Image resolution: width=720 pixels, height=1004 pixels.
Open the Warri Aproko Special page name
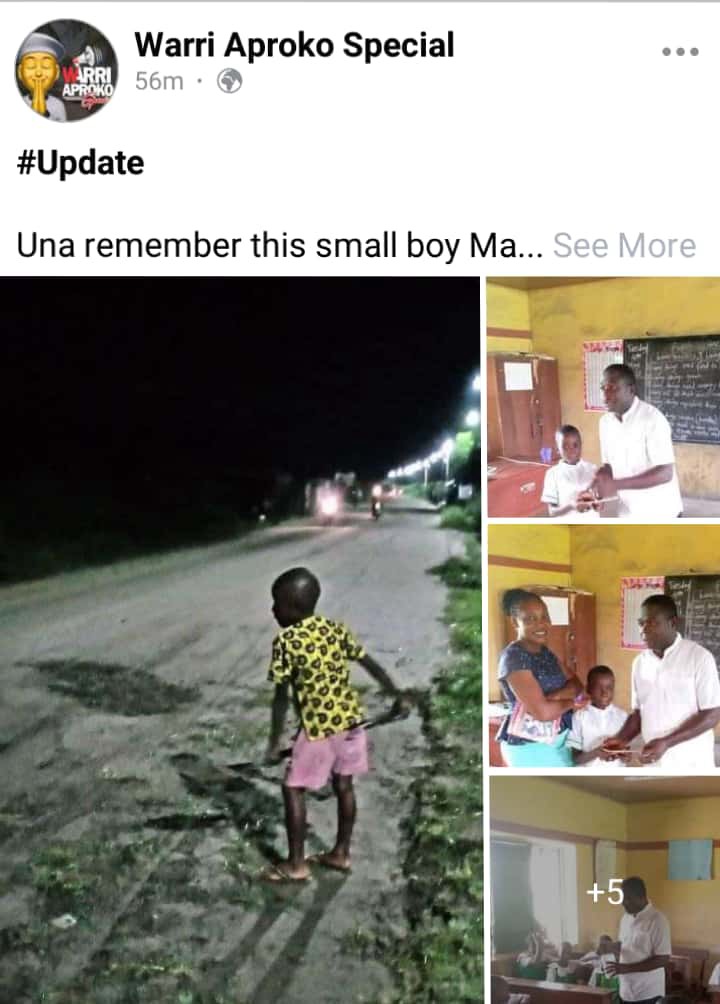coord(295,45)
